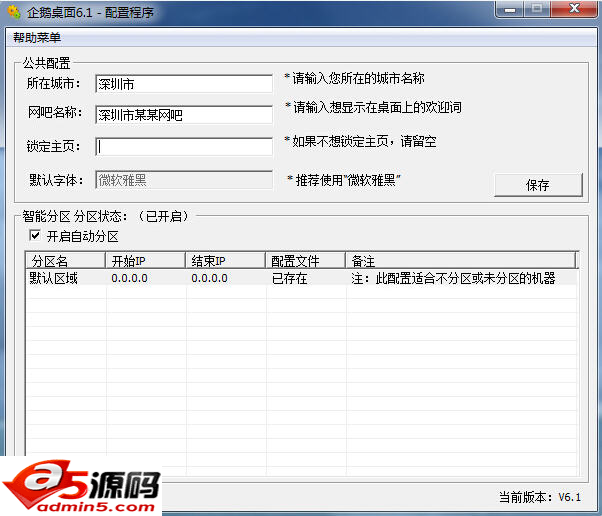Click the 配置文件 column header
The height and width of the screenshot is (516, 602).
click(x=305, y=261)
